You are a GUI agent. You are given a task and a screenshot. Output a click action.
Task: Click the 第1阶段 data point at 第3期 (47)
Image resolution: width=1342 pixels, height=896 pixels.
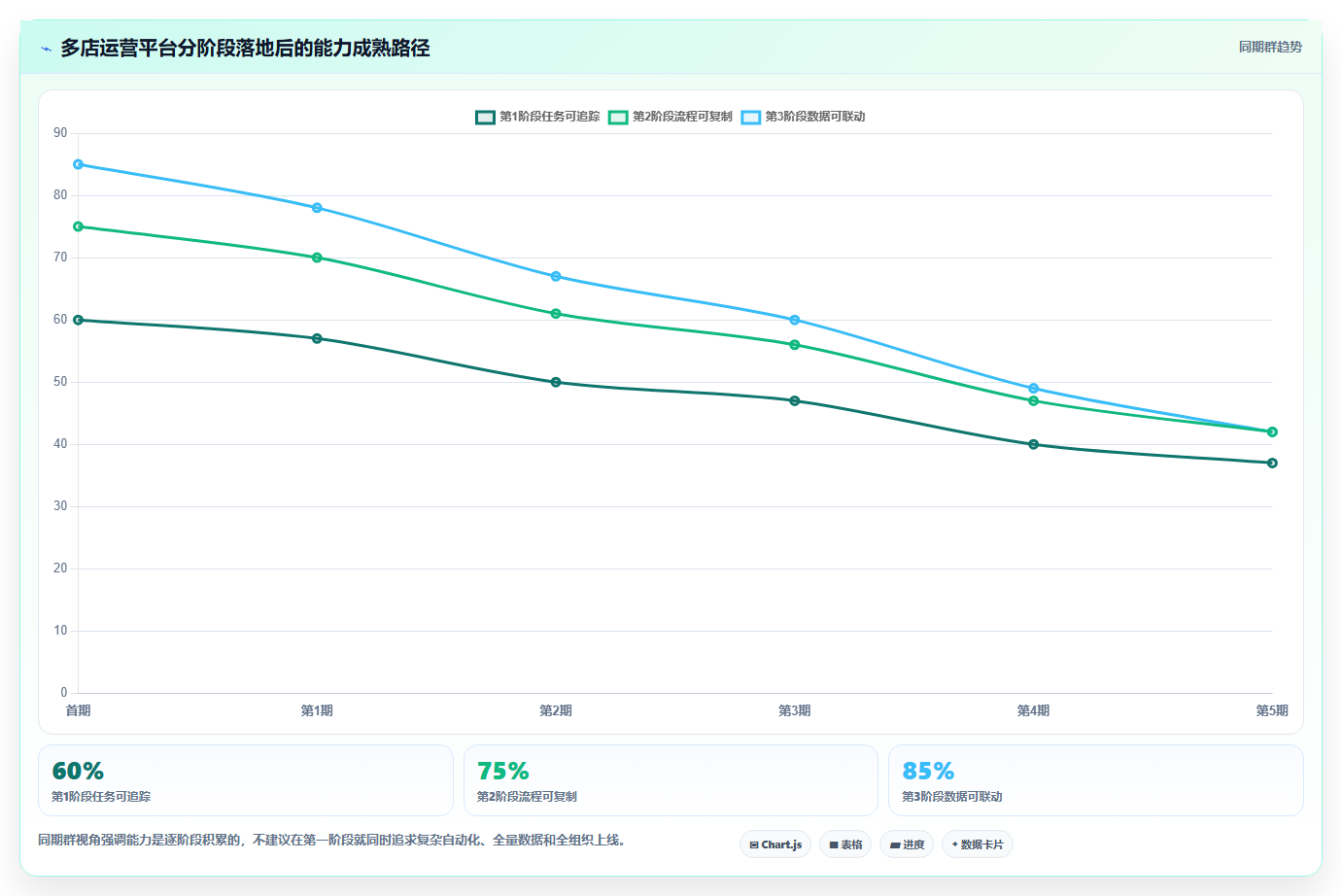pyautogui.click(x=795, y=400)
